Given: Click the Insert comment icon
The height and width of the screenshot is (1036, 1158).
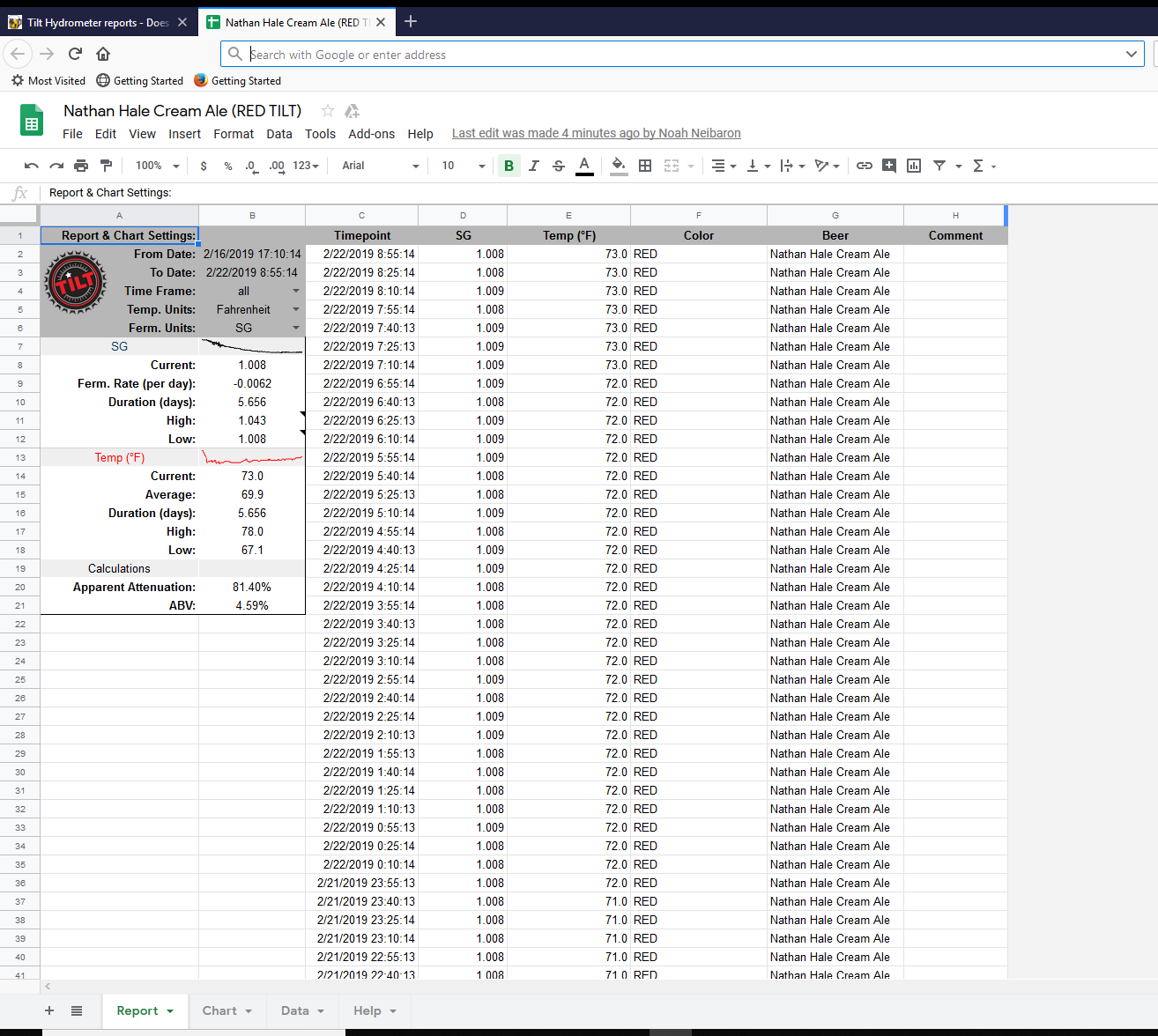Looking at the screenshot, I should [x=889, y=166].
